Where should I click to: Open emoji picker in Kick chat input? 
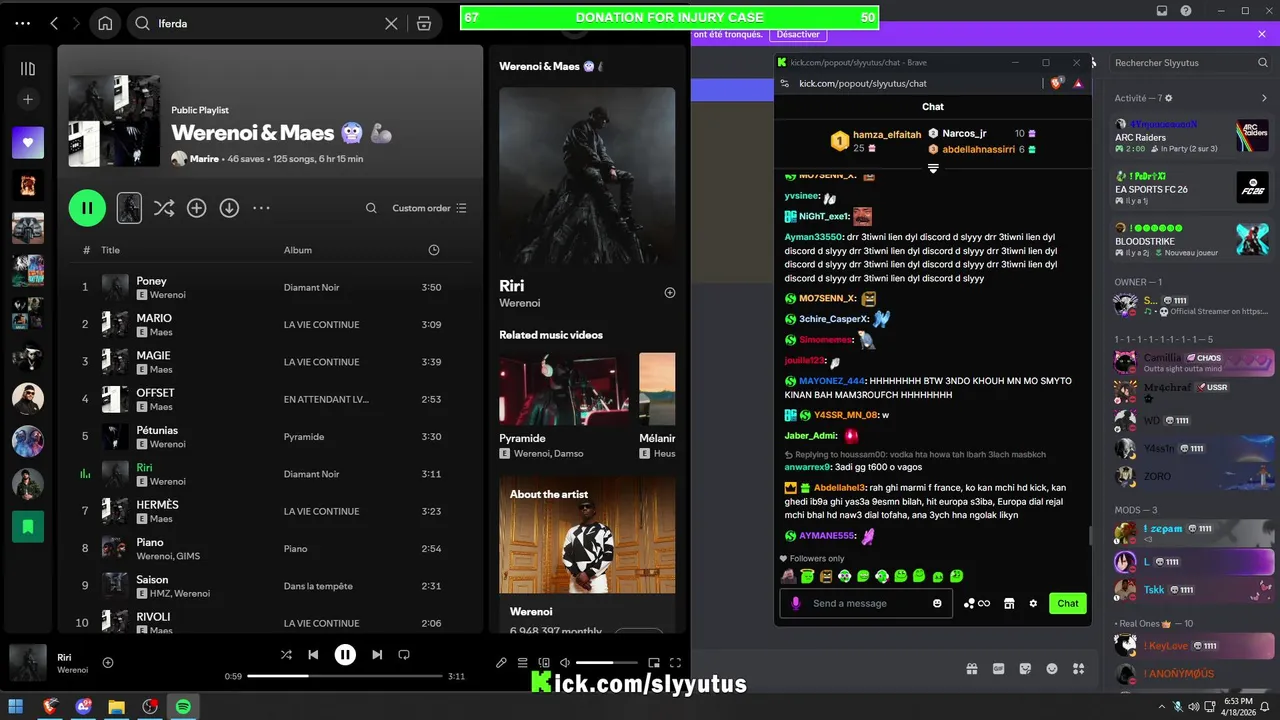(x=937, y=603)
